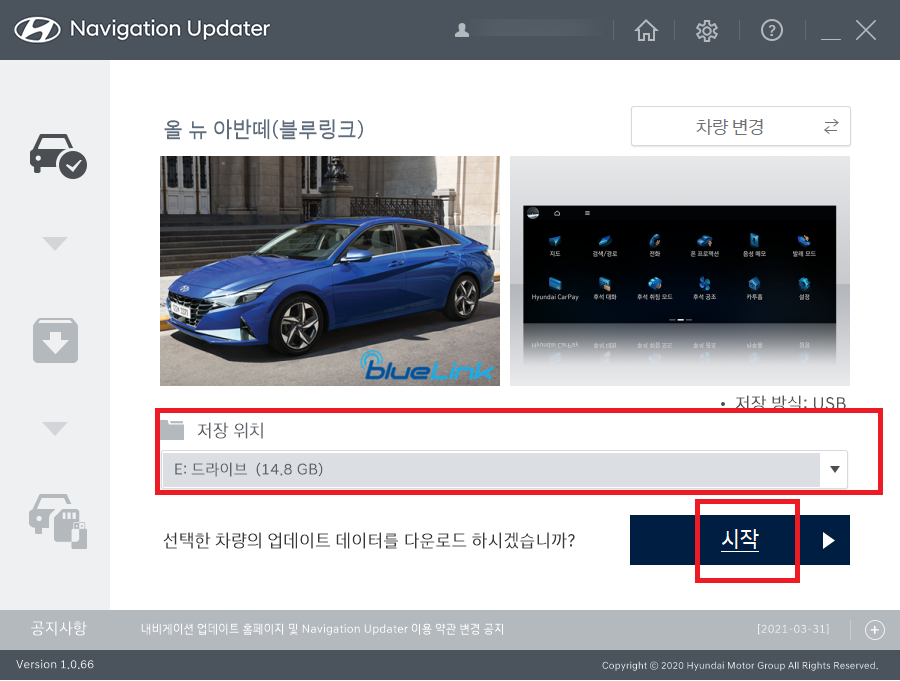
Task: Click the Hyundai copyright notice
Action: point(740,665)
